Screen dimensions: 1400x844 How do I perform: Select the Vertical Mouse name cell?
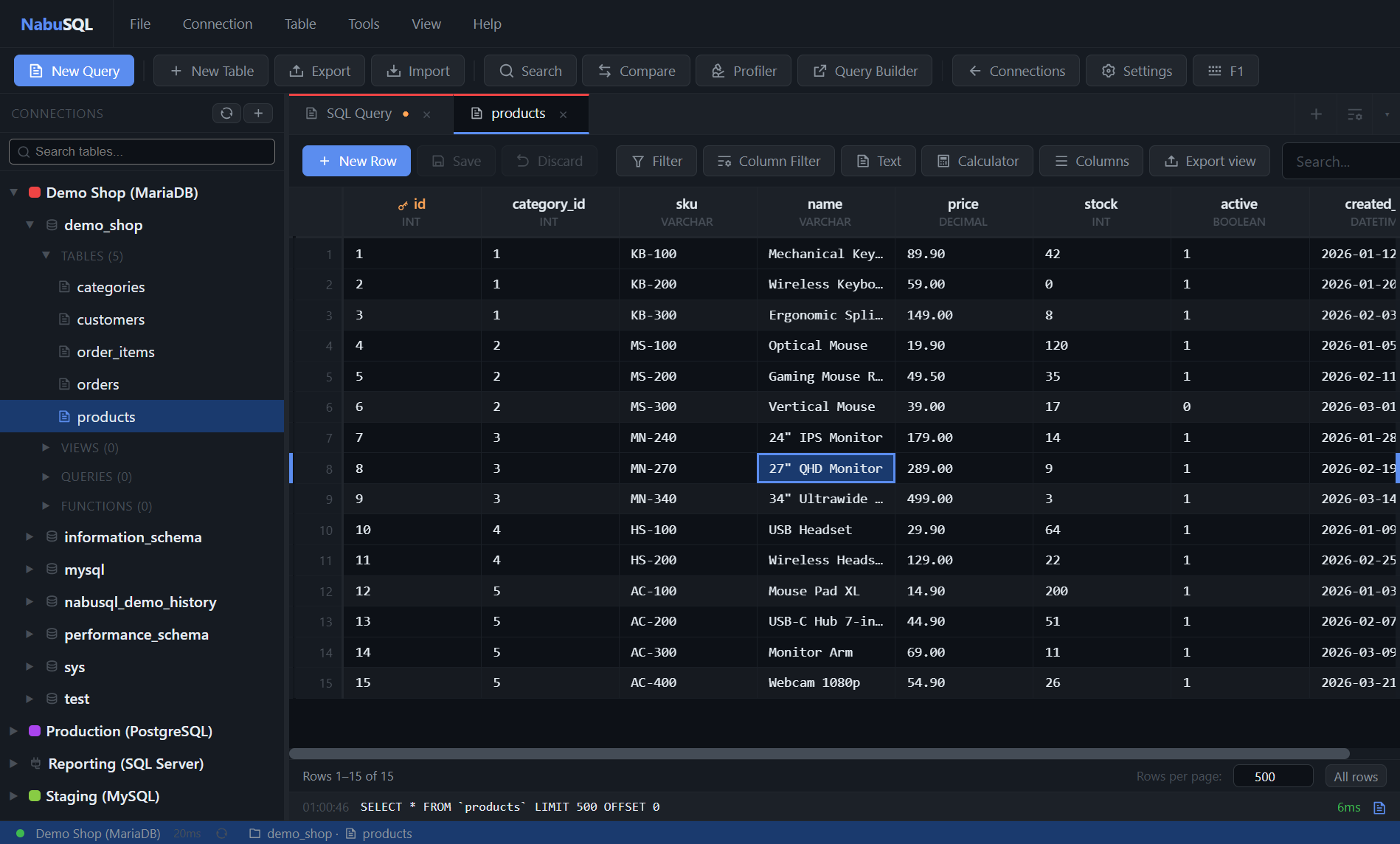click(x=825, y=407)
